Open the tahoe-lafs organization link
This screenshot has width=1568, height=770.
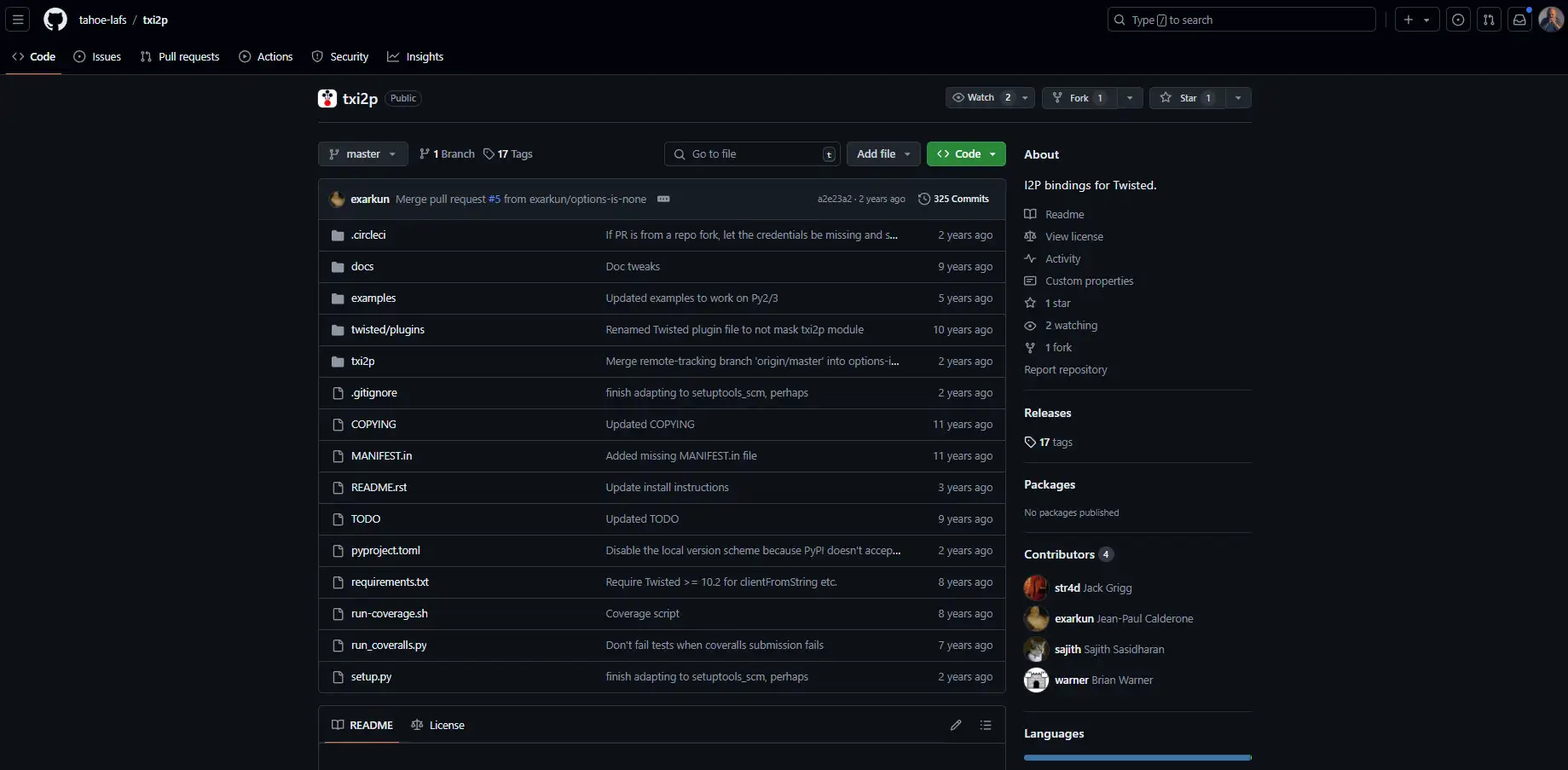coord(102,20)
